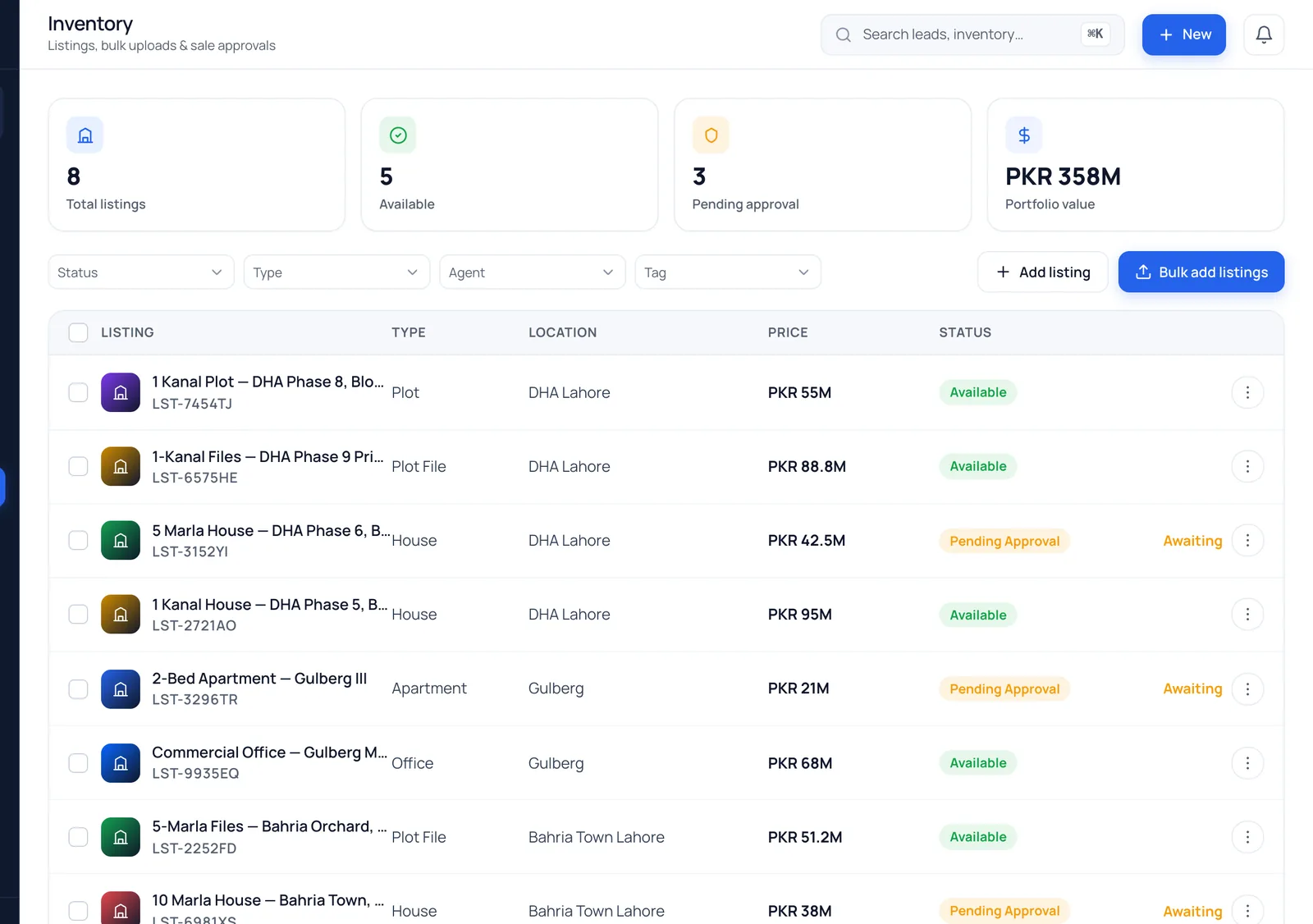Image resolution: width=1313 pixels, height=924 pixels.
Task: Click Available badge for PKR 95M row
Action: [978, 615]
